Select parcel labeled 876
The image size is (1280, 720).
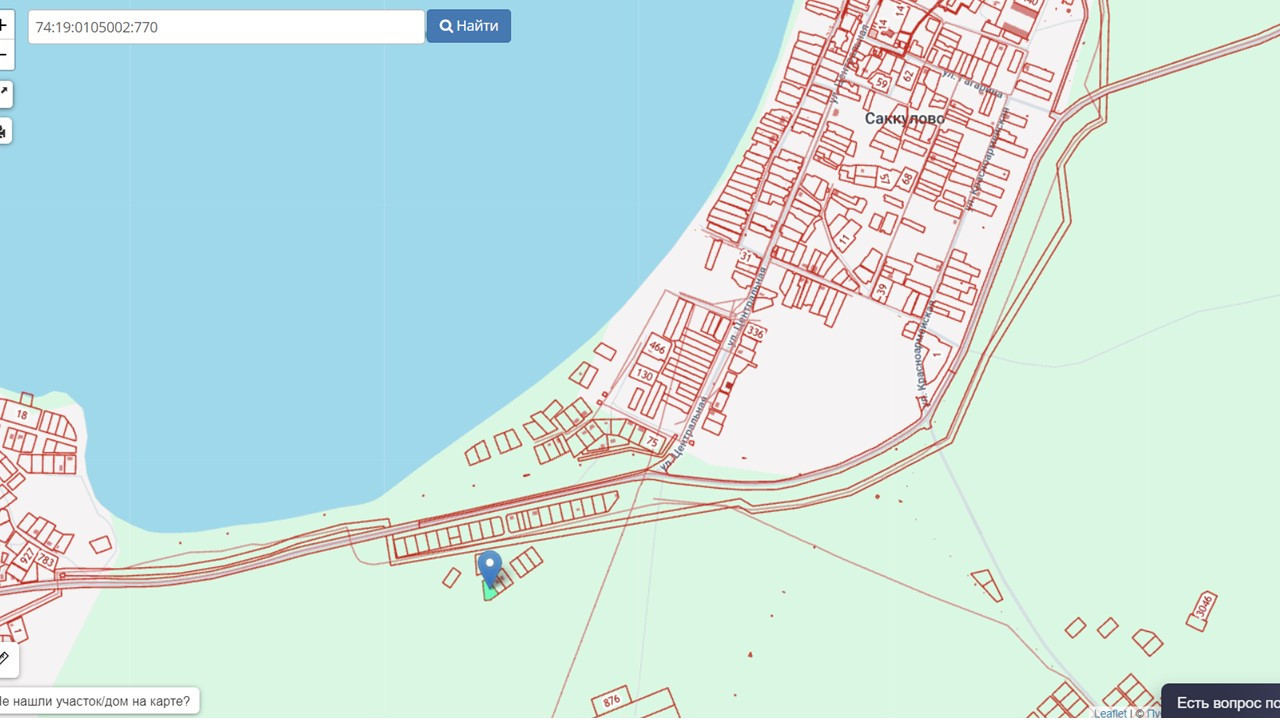coord(614,702)
